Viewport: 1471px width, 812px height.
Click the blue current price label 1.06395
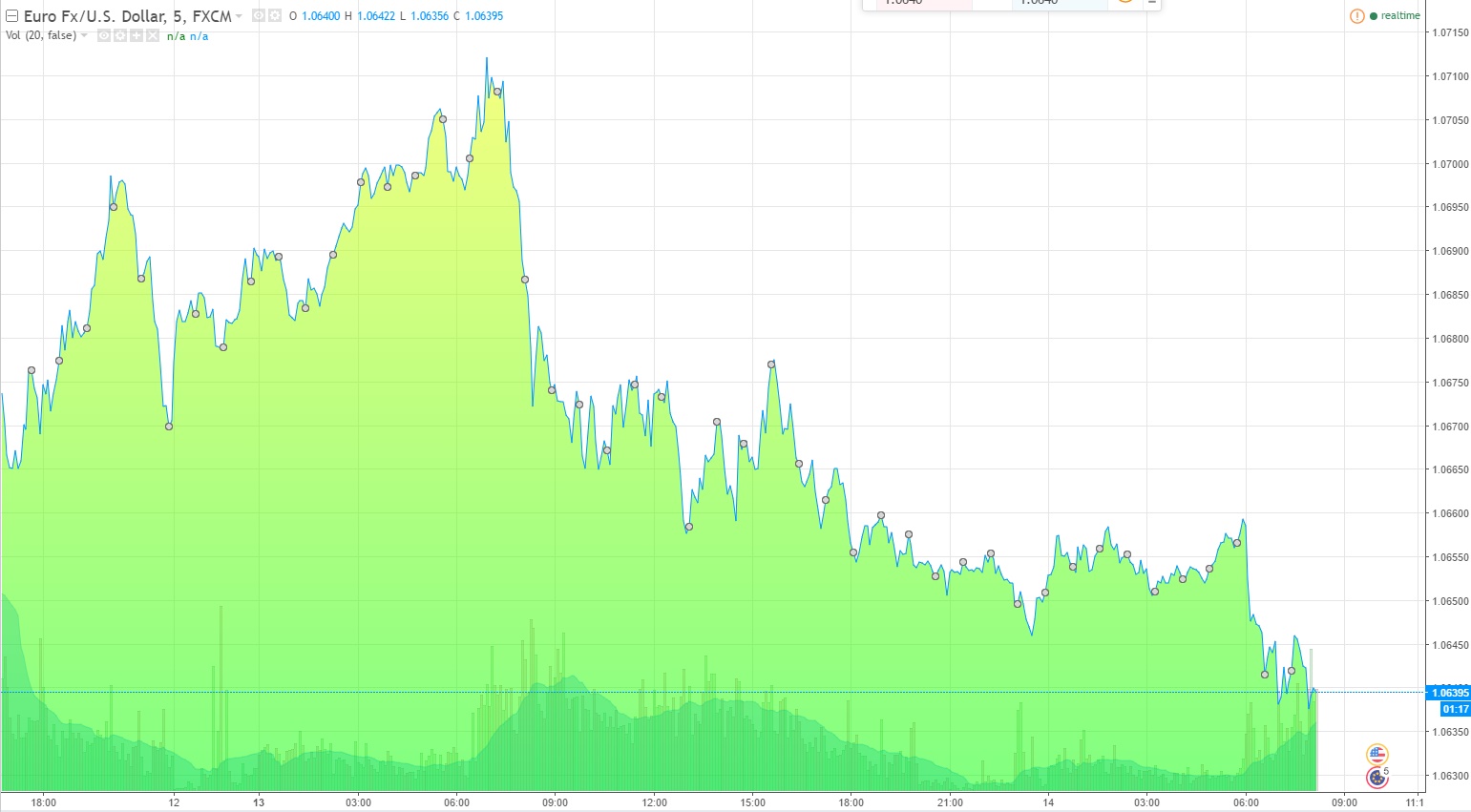click(x=1449, y=693)
